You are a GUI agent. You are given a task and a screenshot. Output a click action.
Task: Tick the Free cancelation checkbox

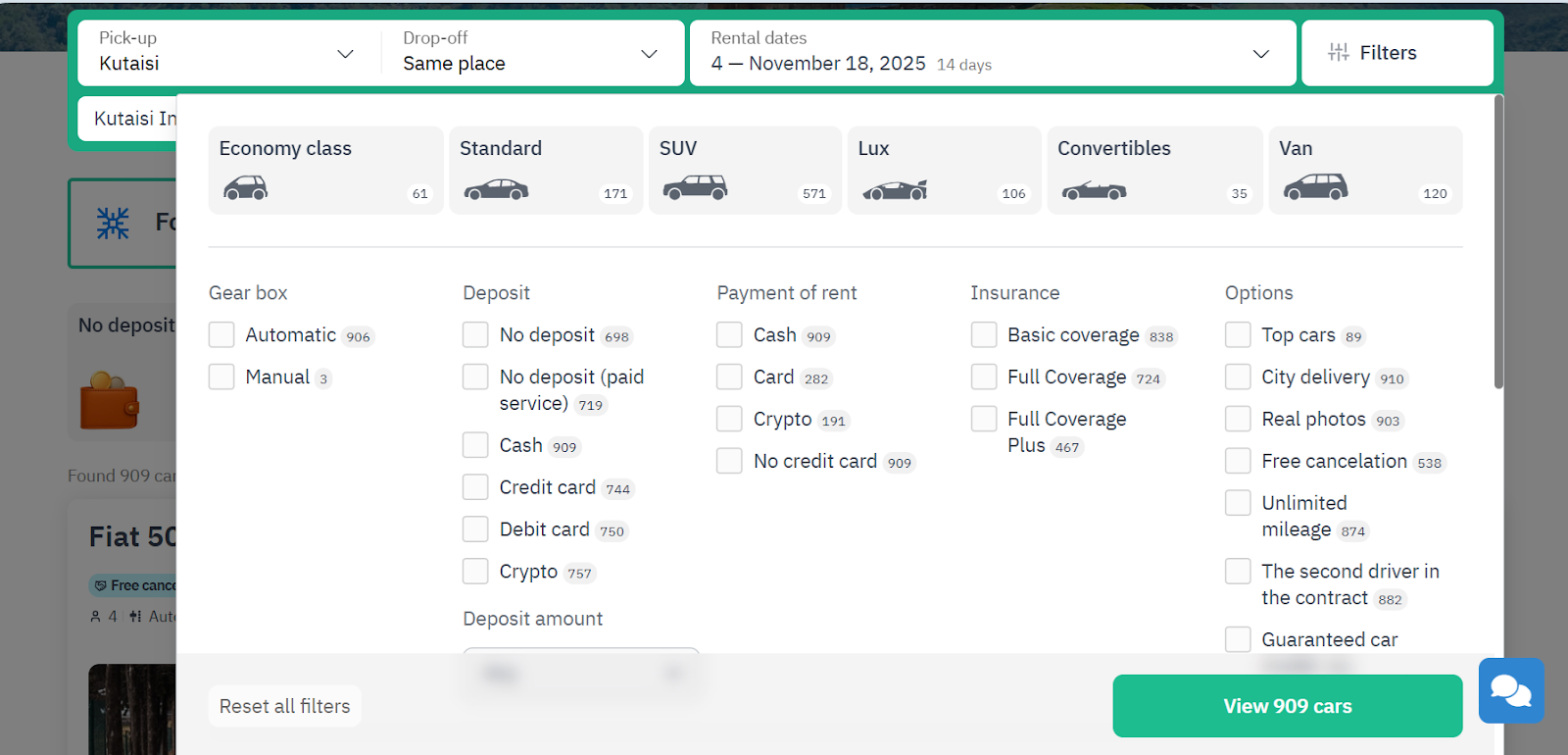1238,461
